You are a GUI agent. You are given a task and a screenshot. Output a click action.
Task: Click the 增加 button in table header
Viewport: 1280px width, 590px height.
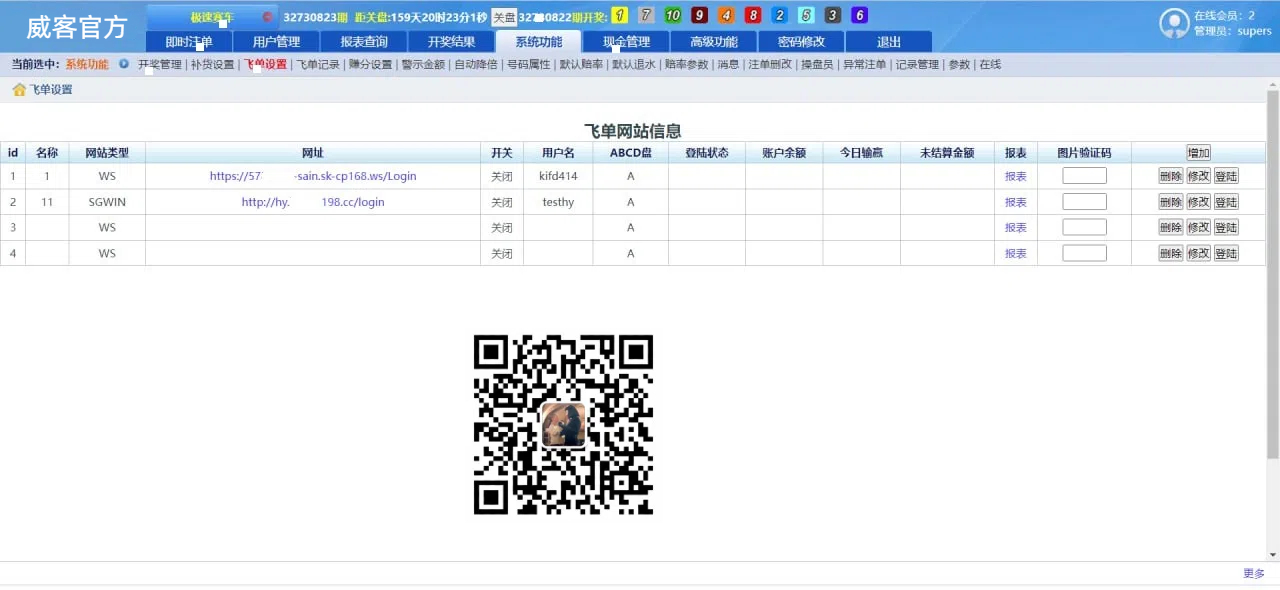point(1198,153)
